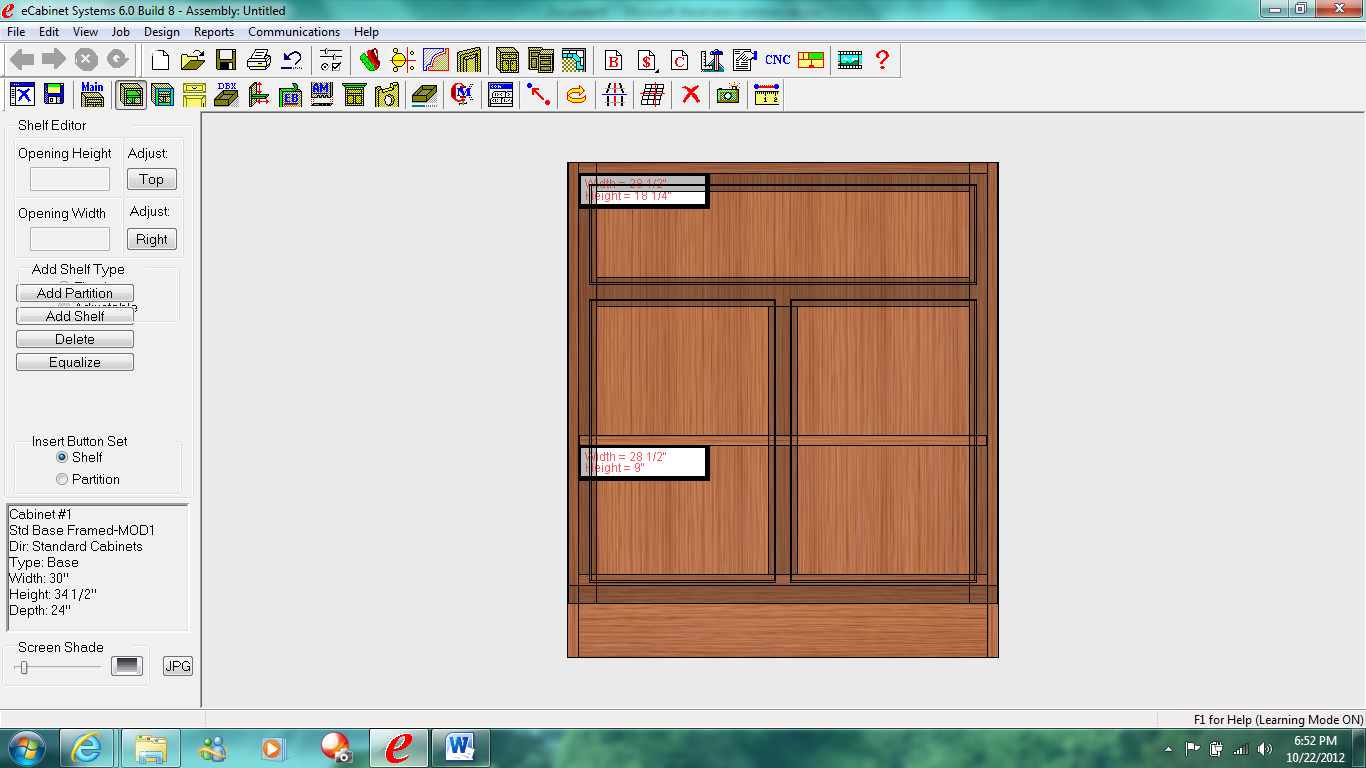This screenshot has width=1366, height=768.
Task: Click the Print icon in toolbar
Action: pyautogui.click(x=258, y=60)
